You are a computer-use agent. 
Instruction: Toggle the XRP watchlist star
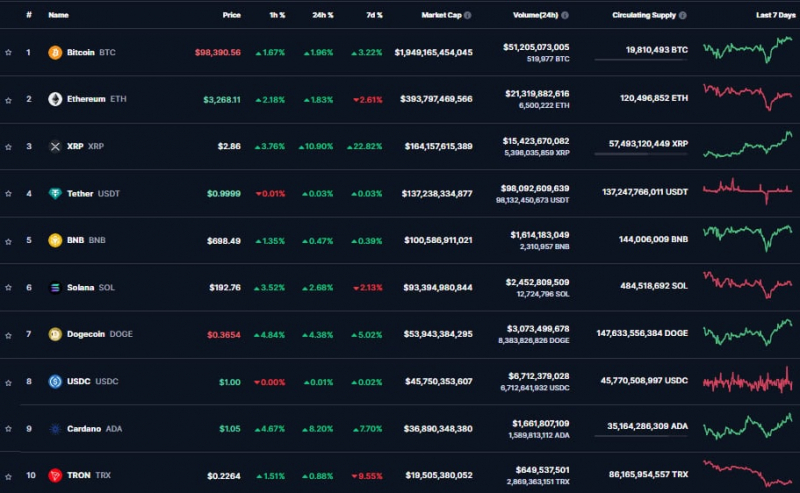[9, 147]
